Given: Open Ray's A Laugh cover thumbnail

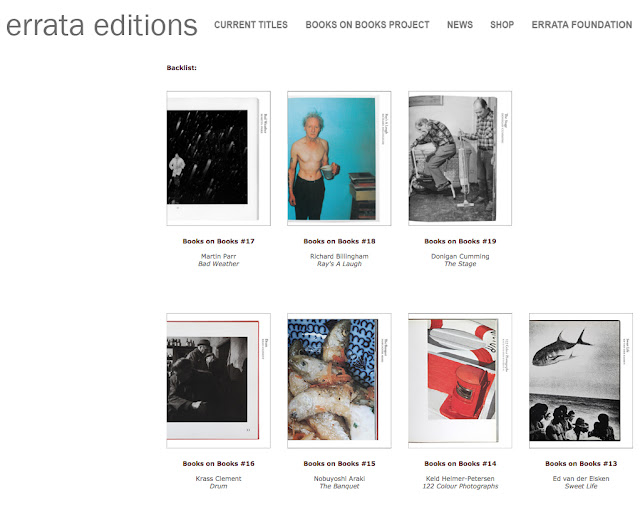Looking at the screenshot, I should coord(339,158).
